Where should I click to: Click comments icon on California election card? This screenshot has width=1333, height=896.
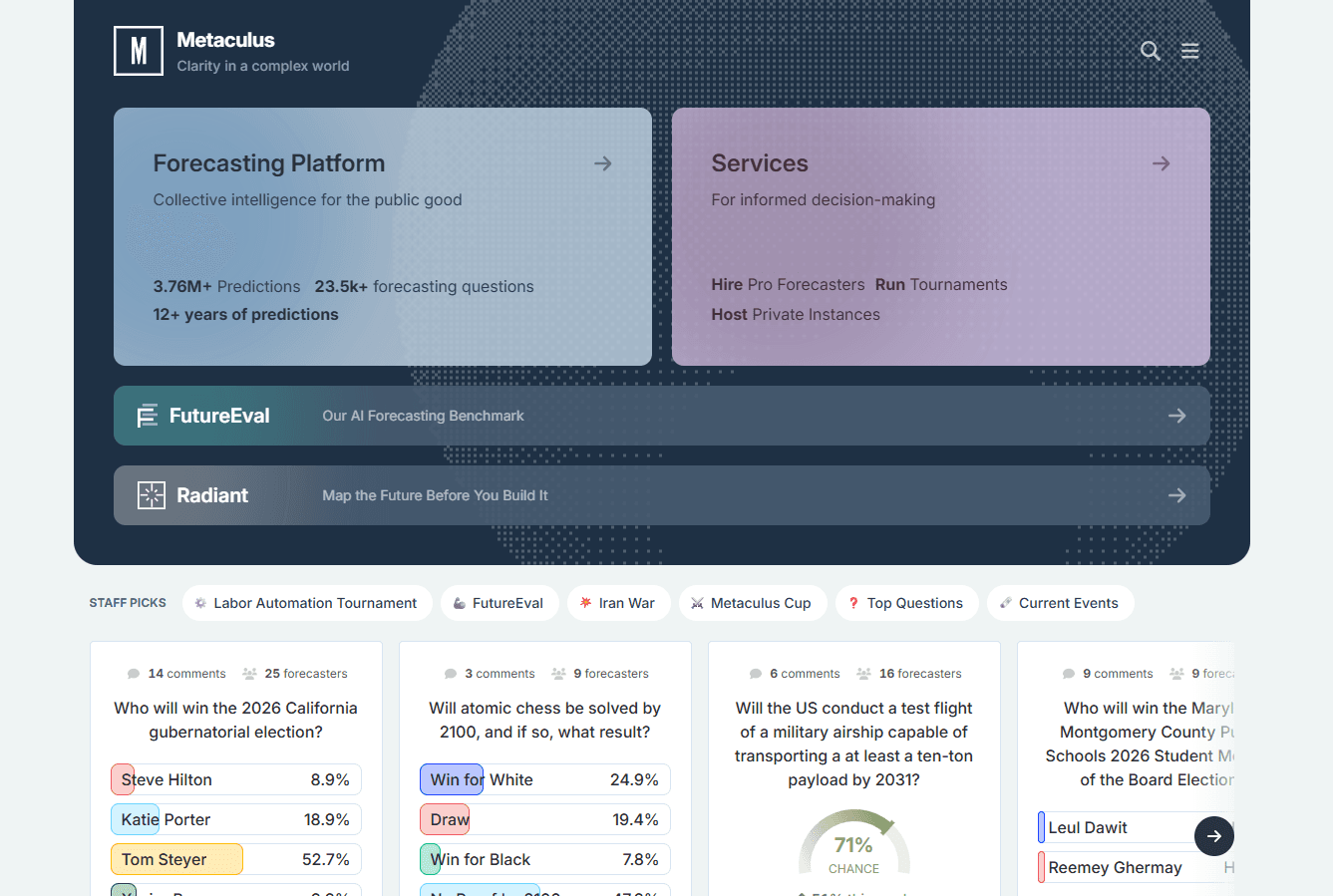pos(134,674)
